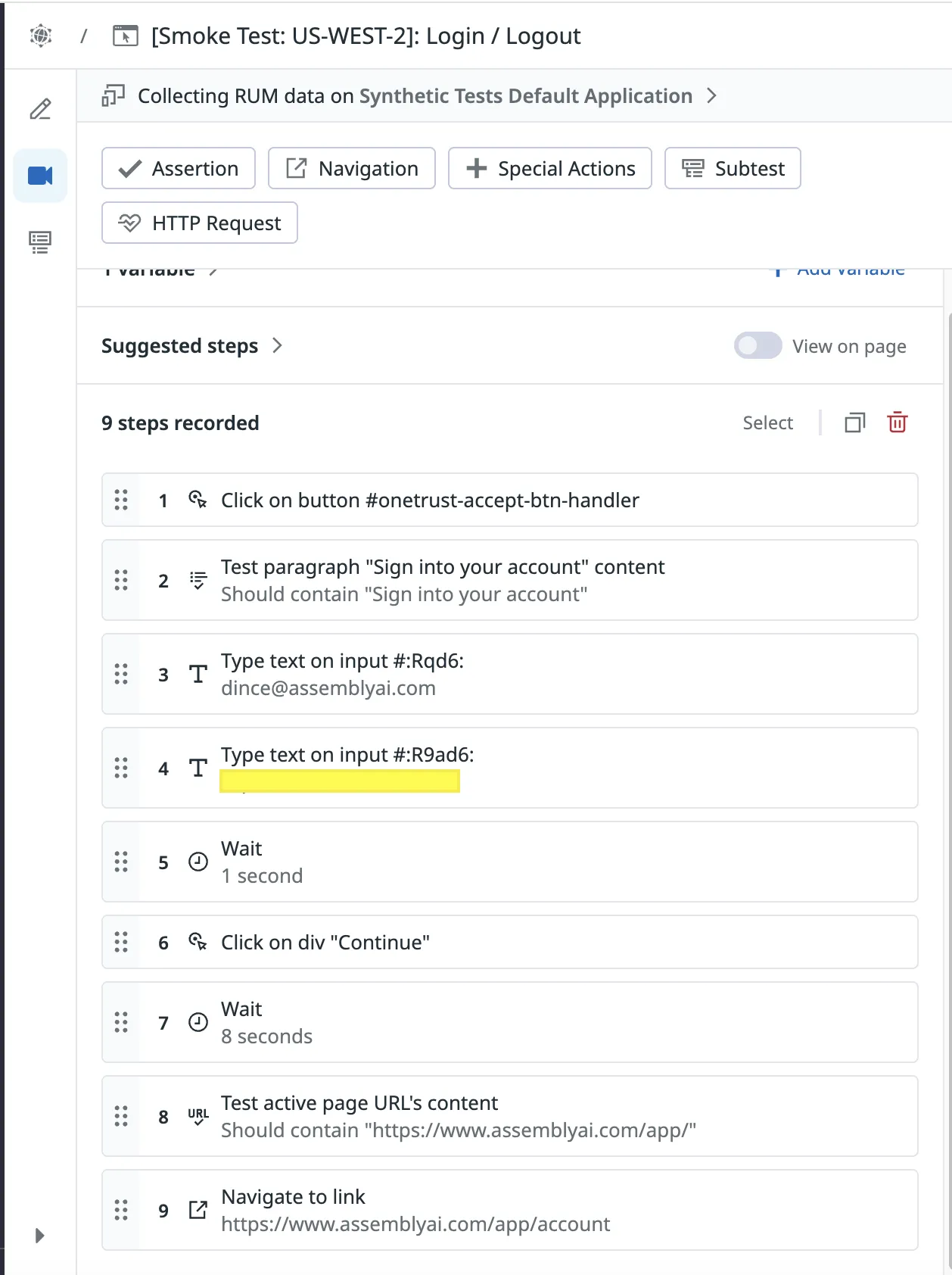Expand the variable section chevron
This screenshot has height=1275, width=952.
(x=214, y=271)
